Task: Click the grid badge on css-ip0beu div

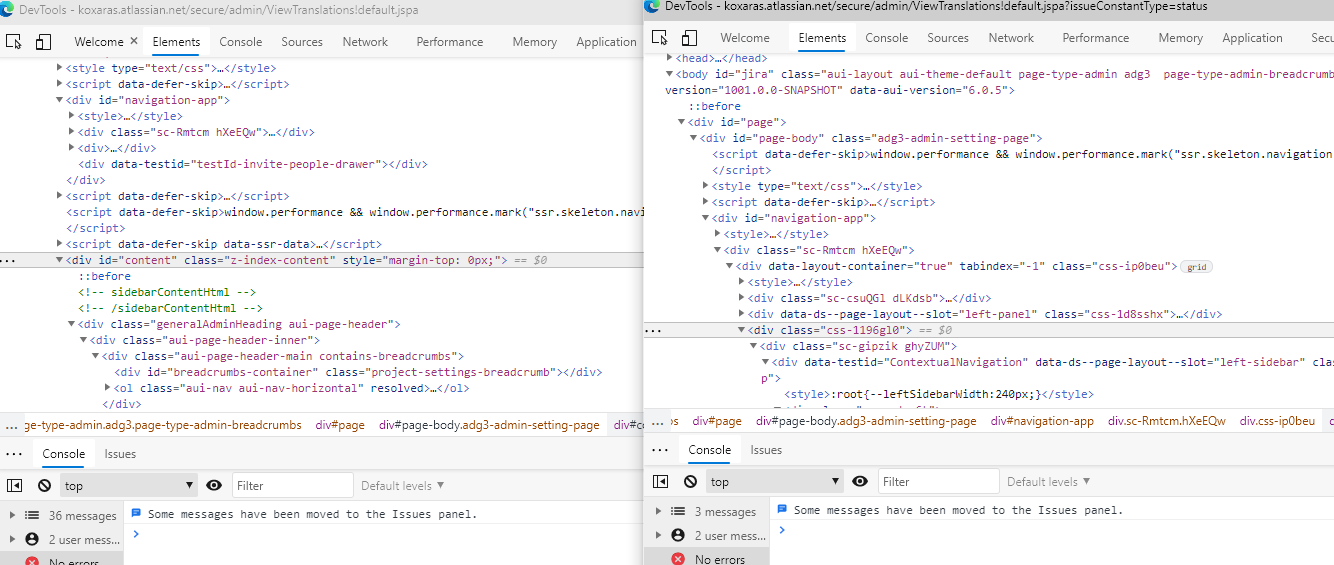Action: 1195,266
